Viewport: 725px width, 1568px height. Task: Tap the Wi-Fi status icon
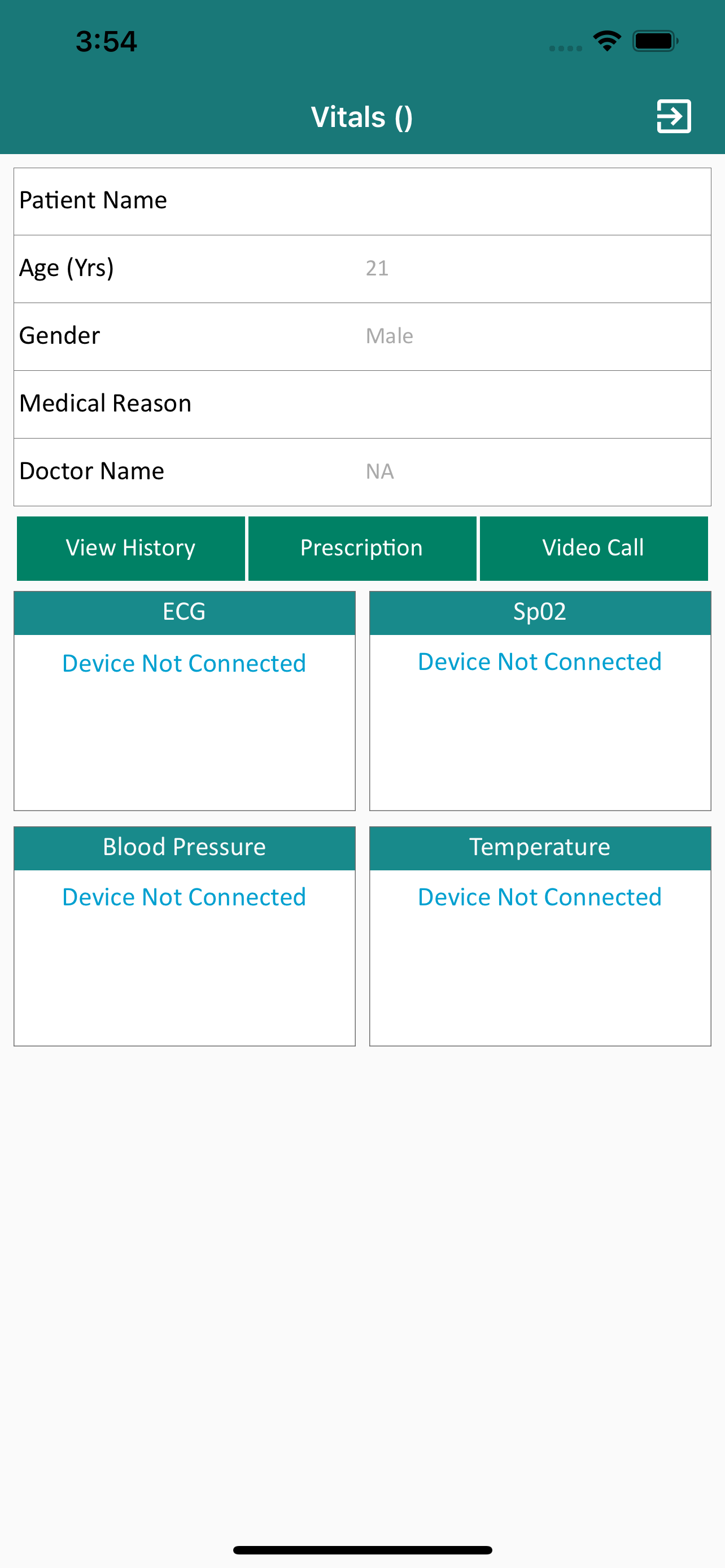click(606, 41)
